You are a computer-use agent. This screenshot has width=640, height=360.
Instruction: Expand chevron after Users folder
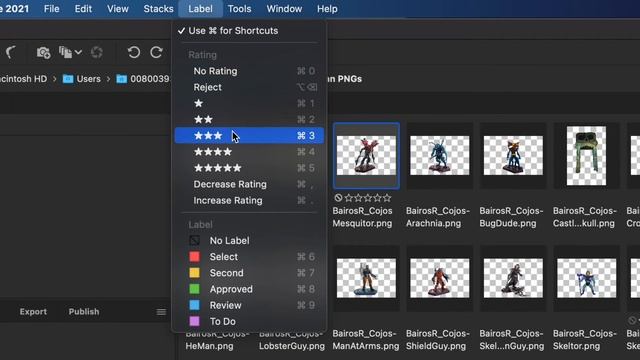point(109,79)
